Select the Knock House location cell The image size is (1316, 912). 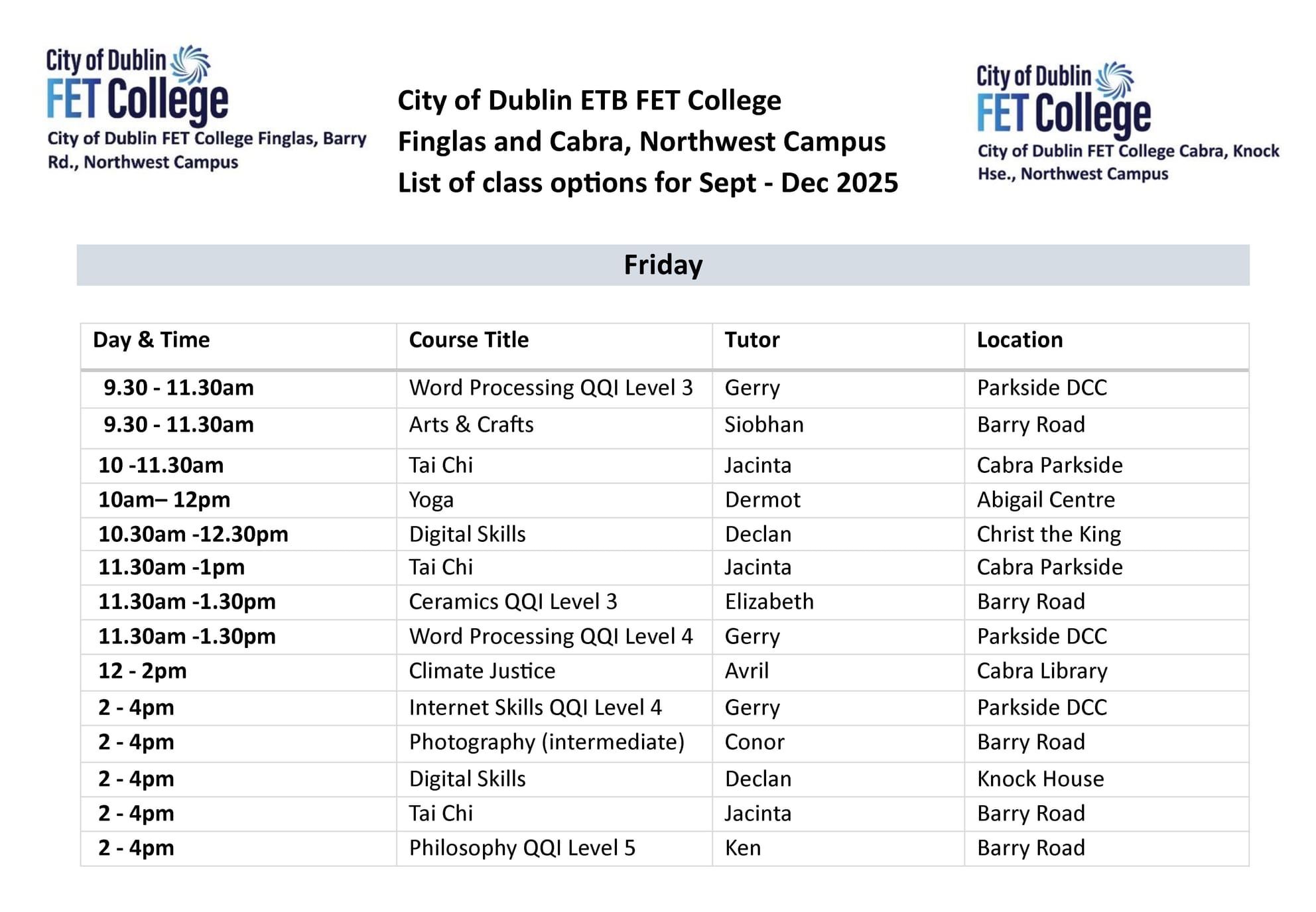[1040, 779]
